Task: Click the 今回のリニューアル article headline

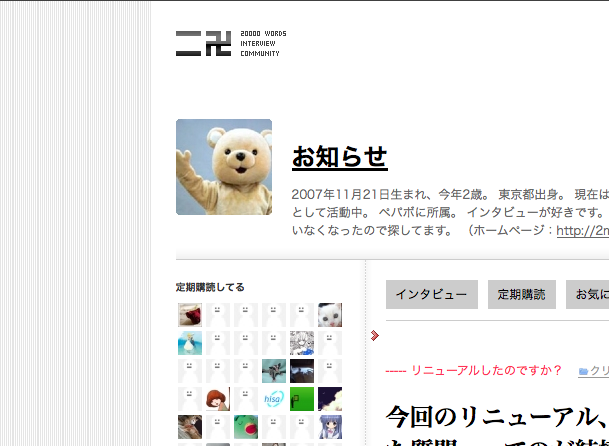Action: point(497,417)
